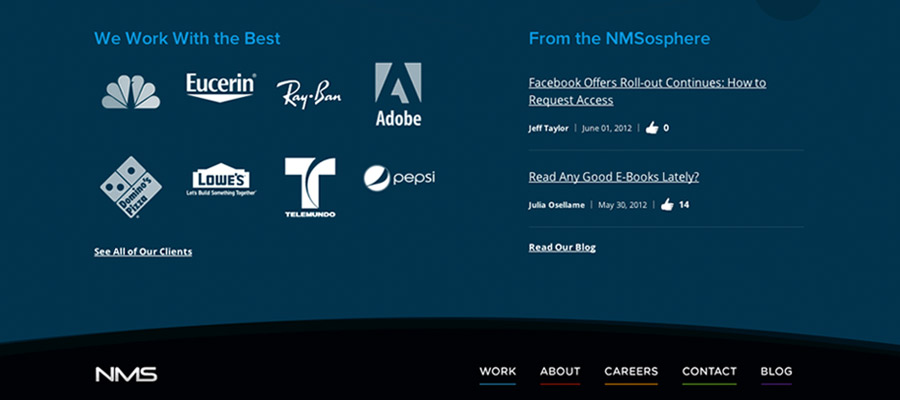Click the Facebook Offers like count 0
The width and height of the screenshot is (900, 400).
666,128
